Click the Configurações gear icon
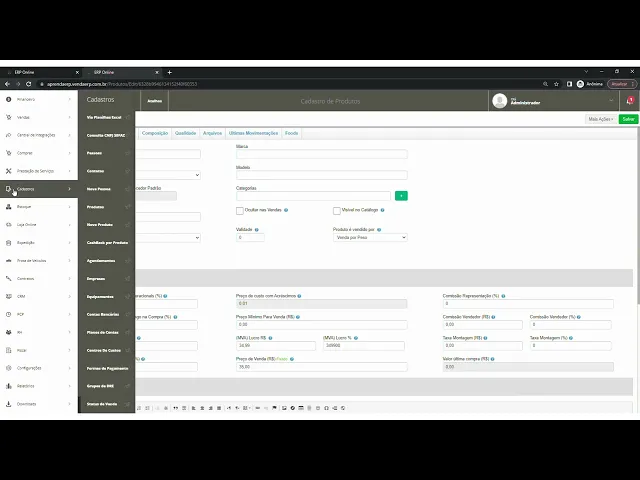The width and height of the screenshot is (640, 480). click(9, 368)
